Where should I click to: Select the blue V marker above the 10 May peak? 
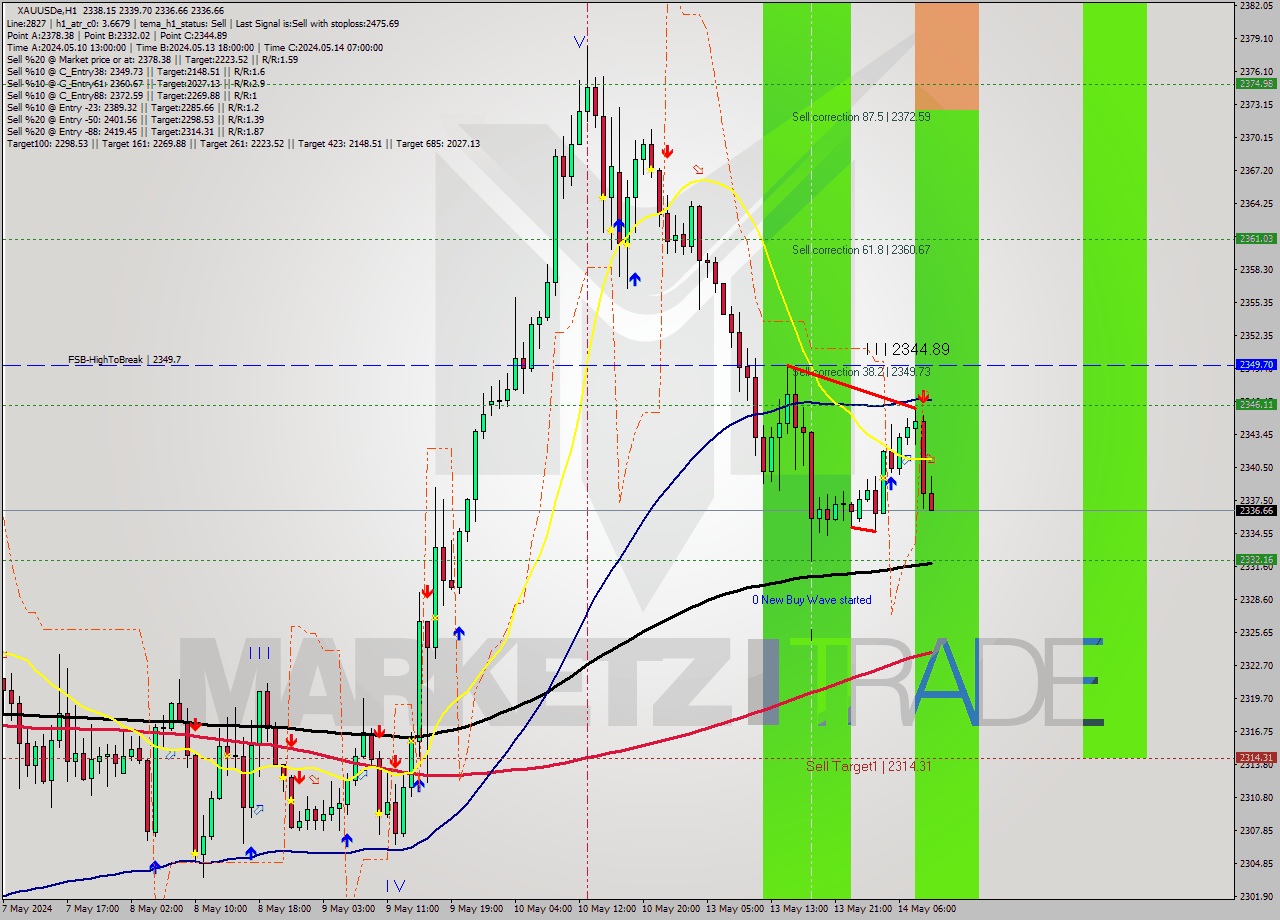(x=578, y=42)
